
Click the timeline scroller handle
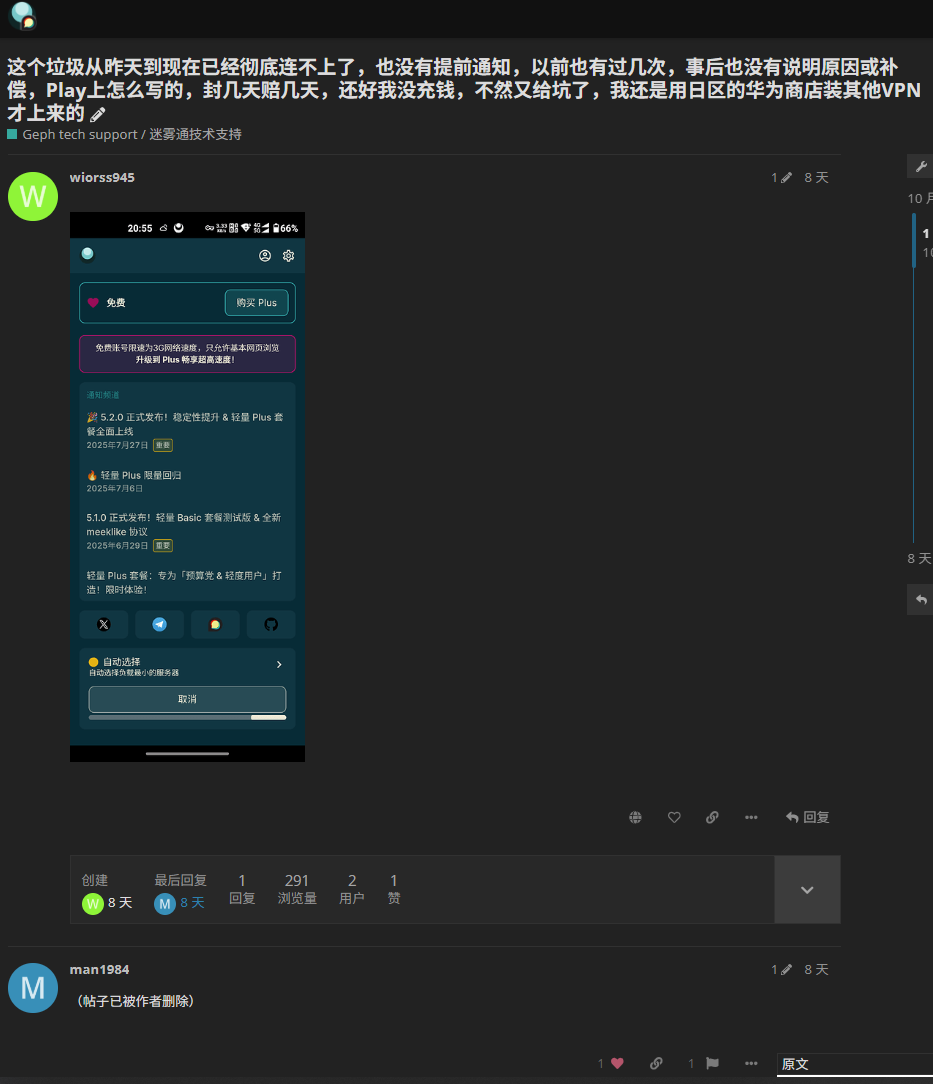point(914,241)
